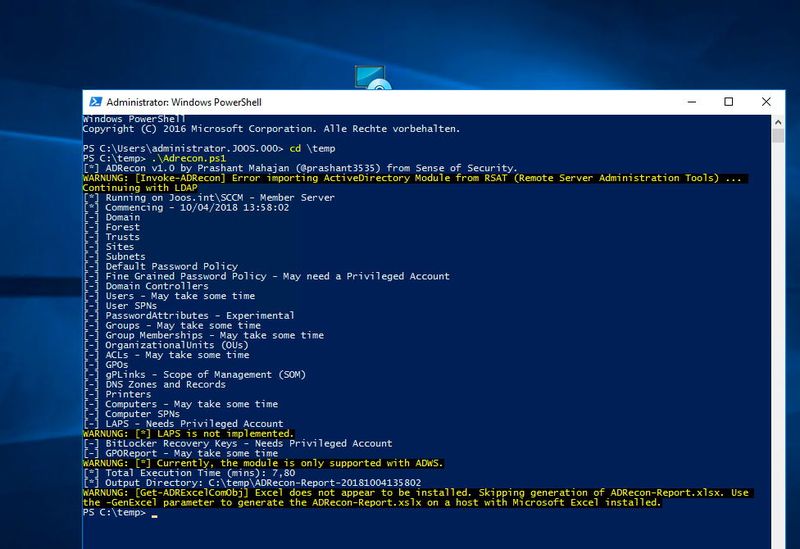Click the 'Fine Grained Password Policy' line
This screenshot has height=549, width=800.
click(266, 276)
